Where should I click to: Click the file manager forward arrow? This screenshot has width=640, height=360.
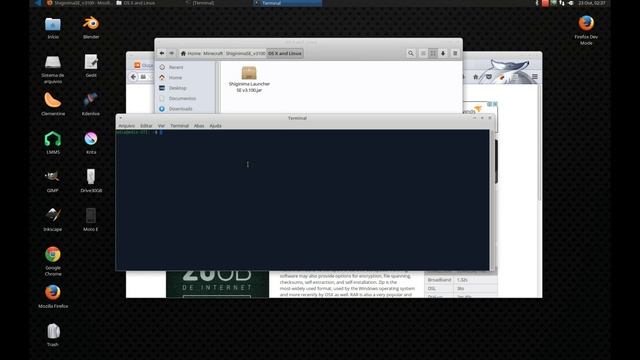pos(171,53)
